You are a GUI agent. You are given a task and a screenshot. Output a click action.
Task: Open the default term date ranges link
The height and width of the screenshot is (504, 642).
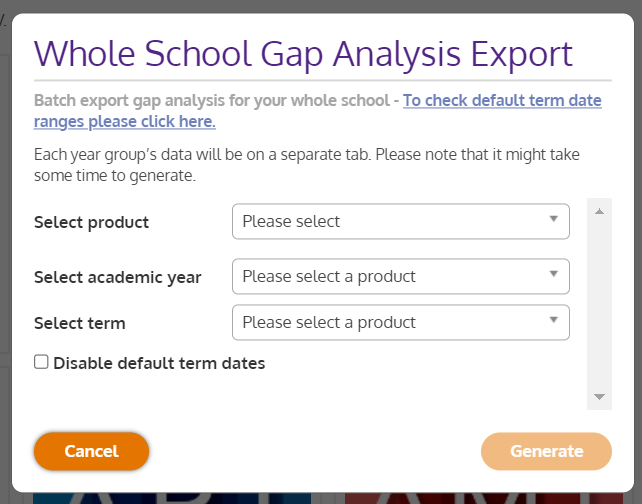502,101
